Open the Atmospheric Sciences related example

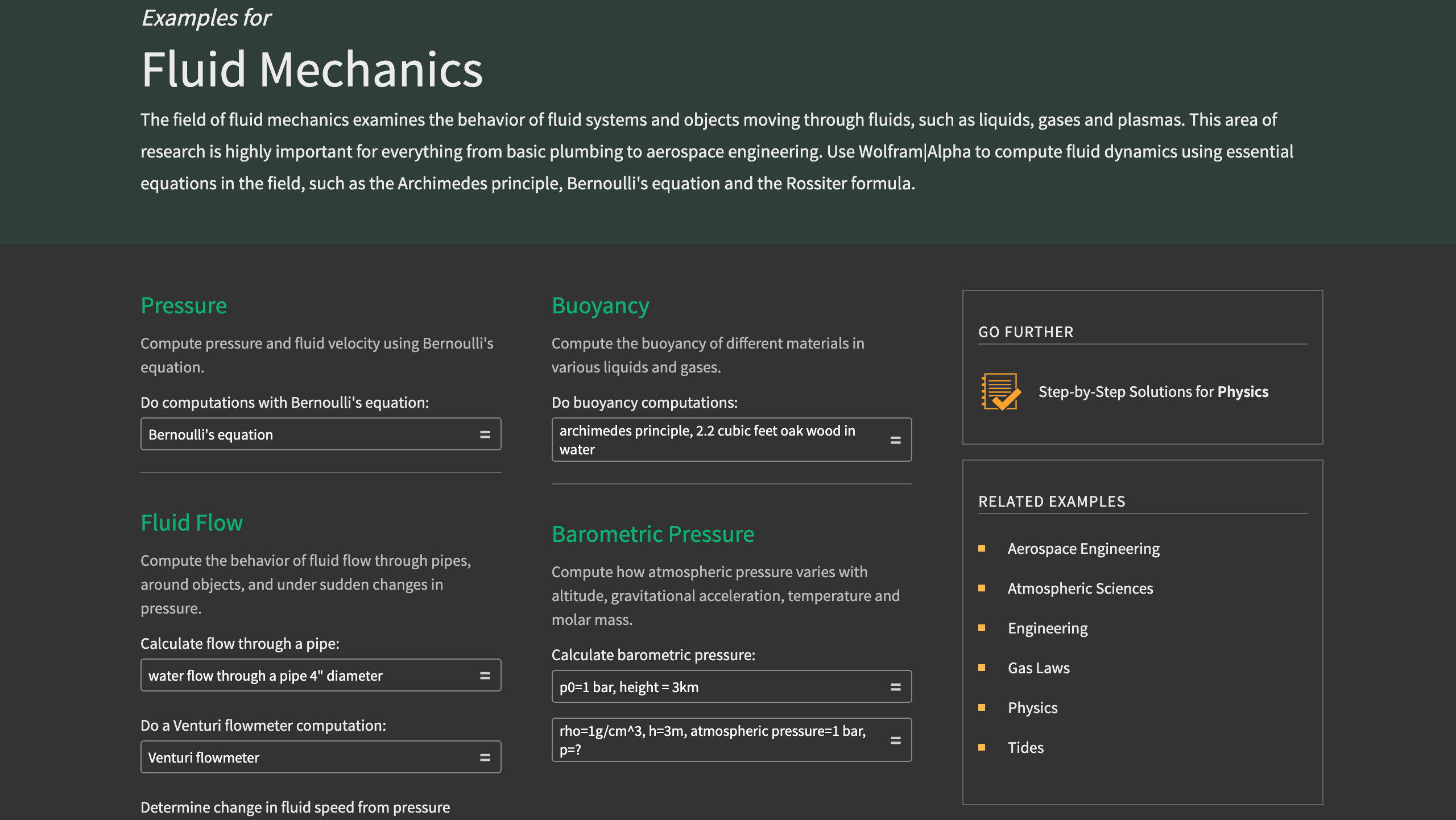(x=1080, y=588)
